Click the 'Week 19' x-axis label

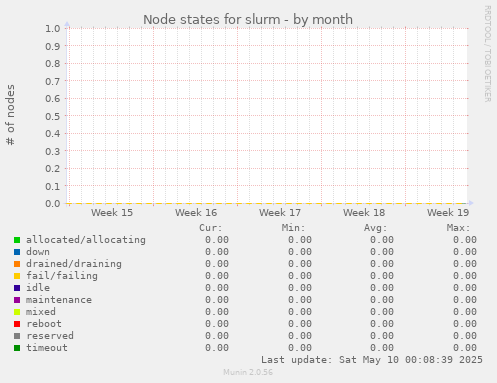(x=448, y=213)
